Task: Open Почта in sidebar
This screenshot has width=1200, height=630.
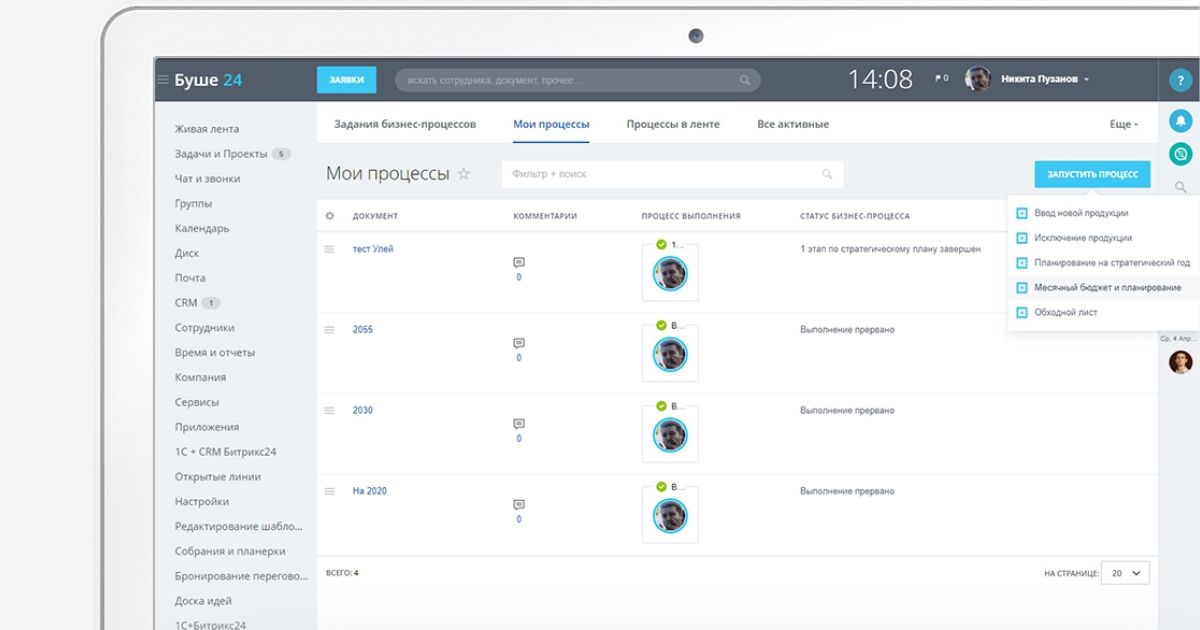Action: pyautogui.click(x=190, y=278)
